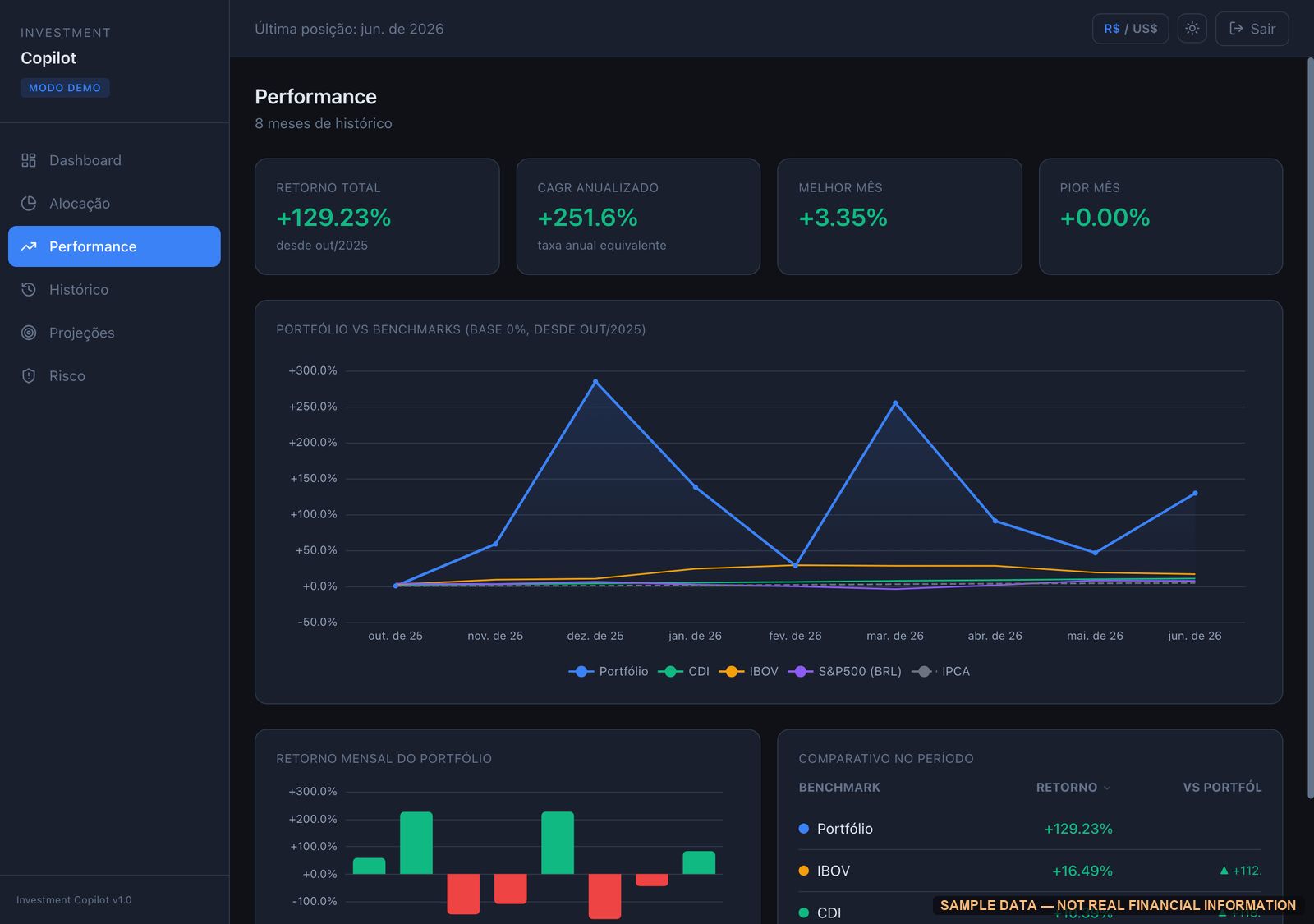This screenshot has width=1314, height=924.
Task: Click the CDI green color dot in table
Action: [804, 913]
